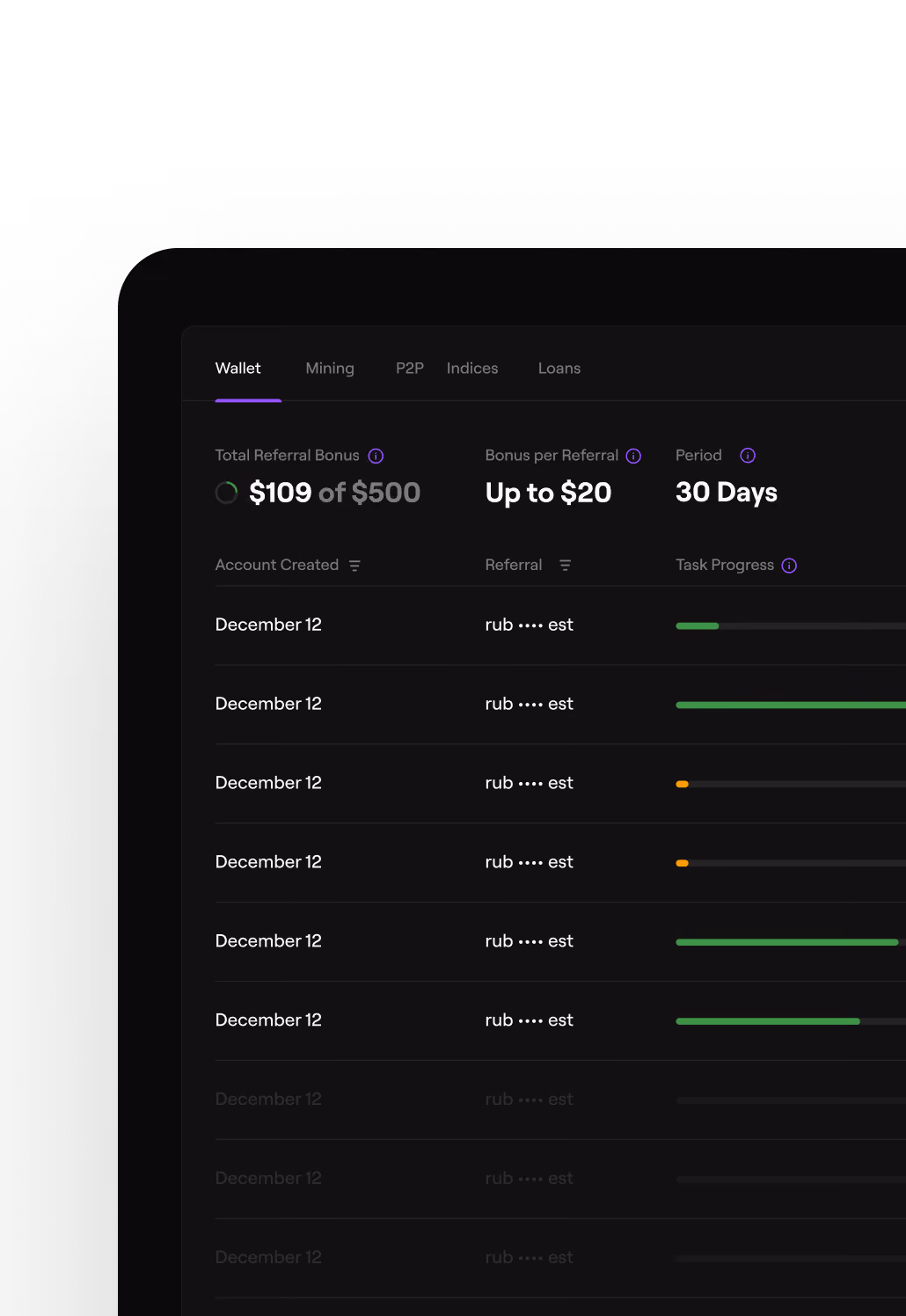Click the Period info icon
906x1316 pixels.
click(x=748, y=455)
